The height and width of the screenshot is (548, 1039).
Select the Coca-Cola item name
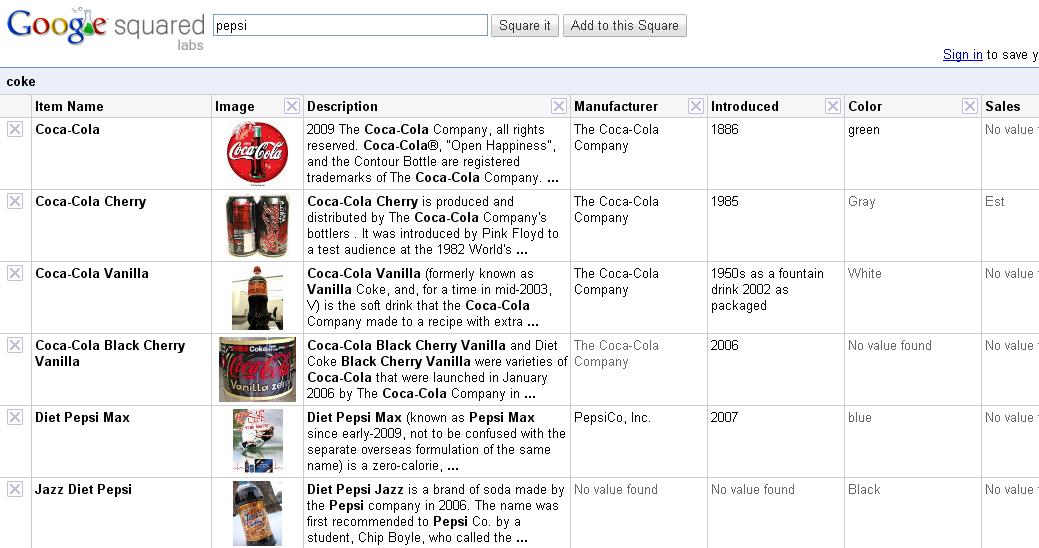[x=68, y=129]
